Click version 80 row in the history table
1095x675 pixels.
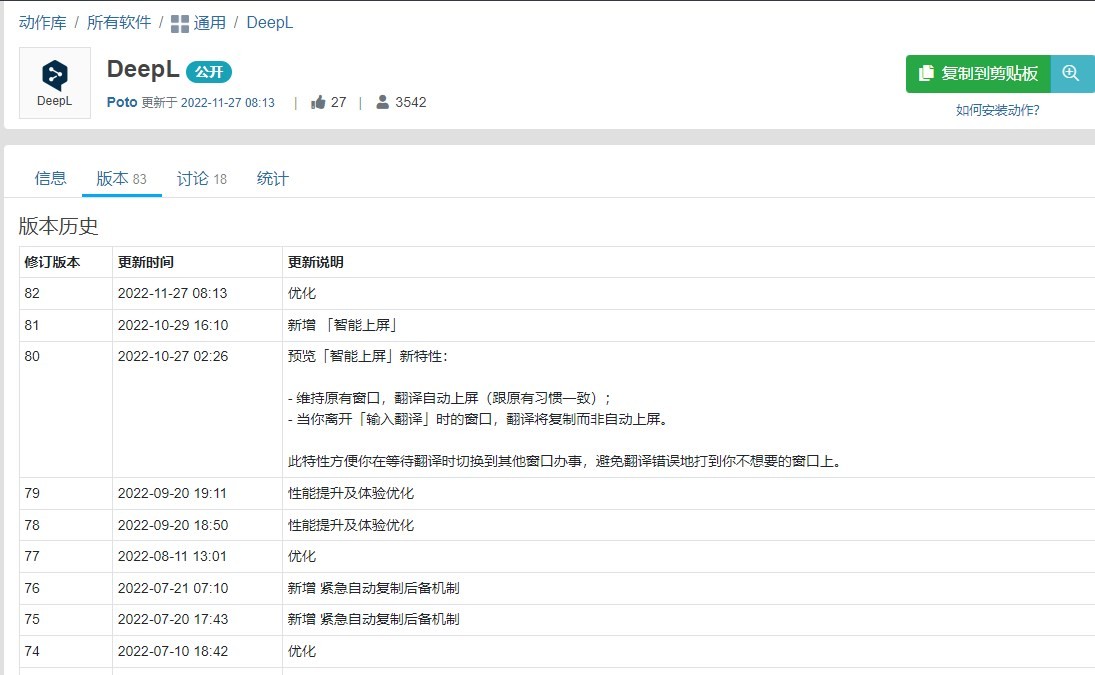pyautogui.click(x=31, y=356)
